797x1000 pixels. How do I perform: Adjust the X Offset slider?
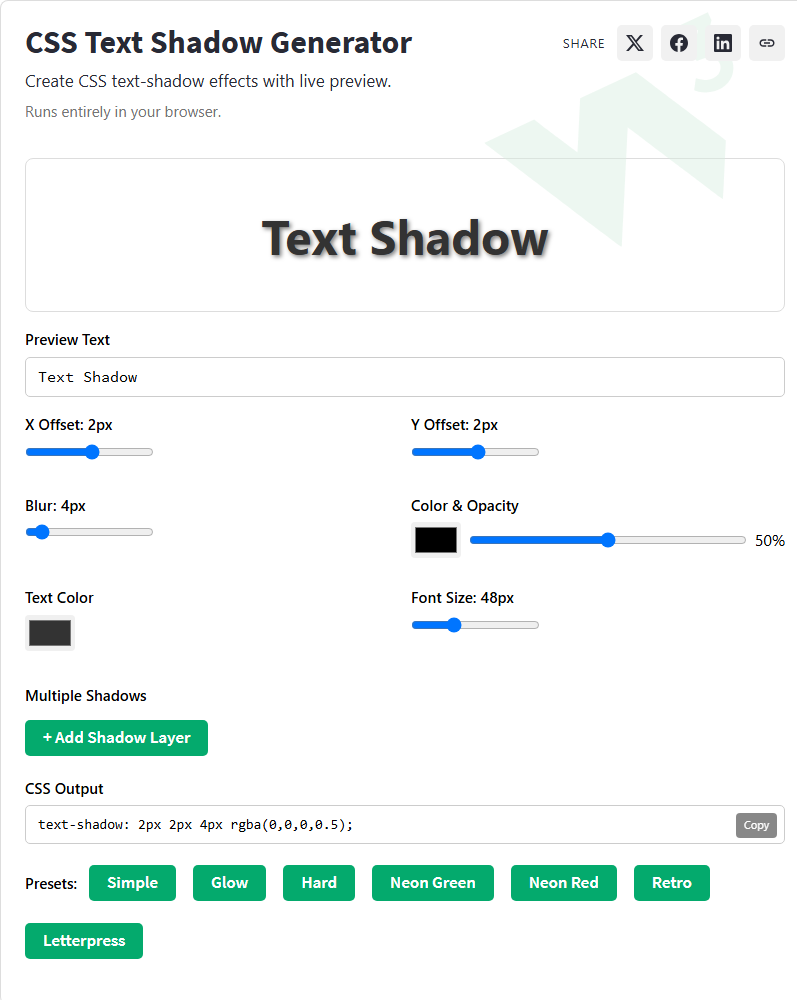pos(89,452)
